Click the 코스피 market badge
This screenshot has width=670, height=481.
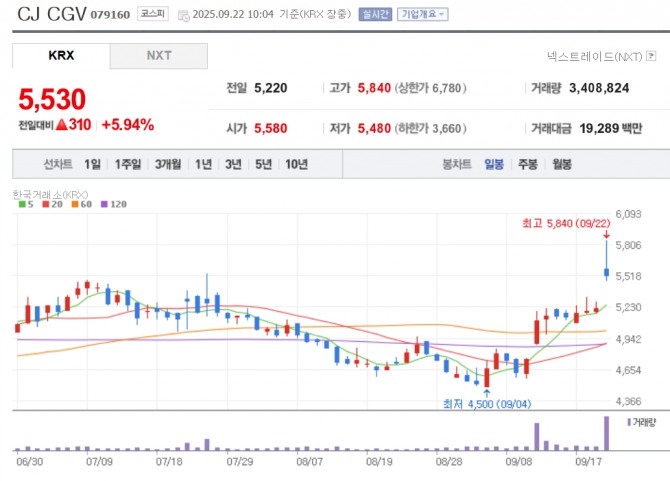click(153, 15)
